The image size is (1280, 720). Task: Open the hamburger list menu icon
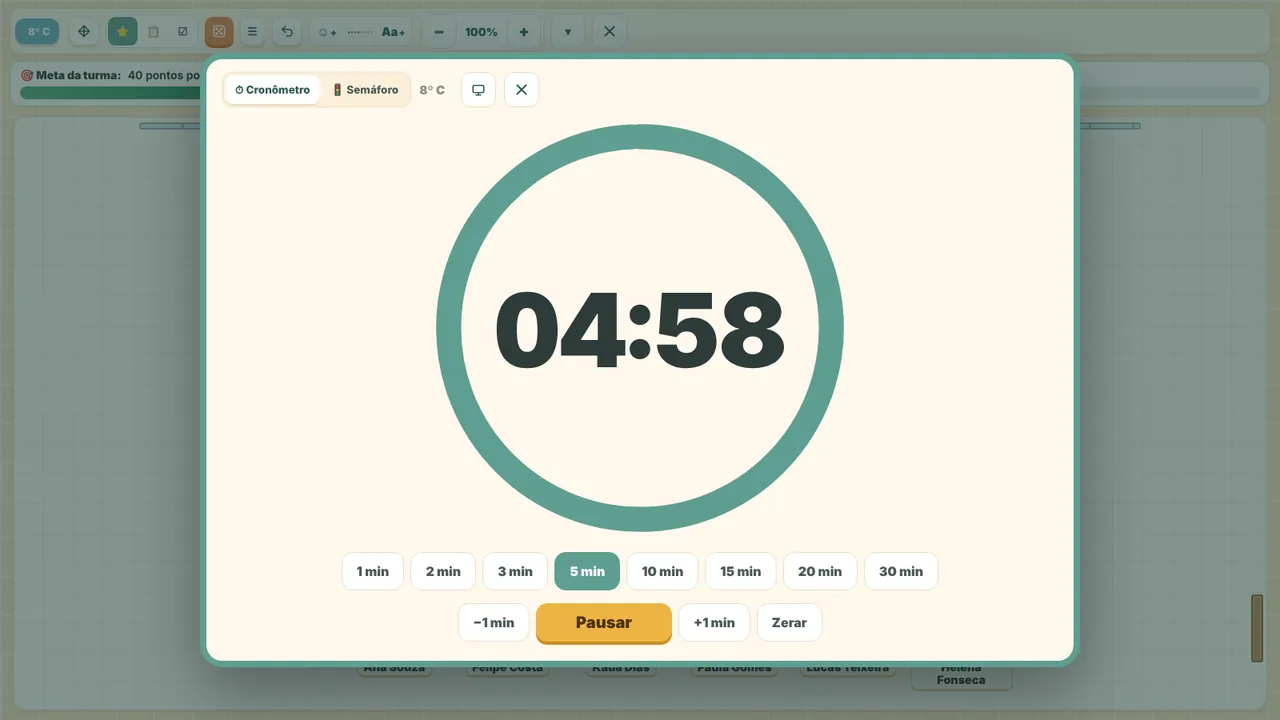click(x=252, y=32)
